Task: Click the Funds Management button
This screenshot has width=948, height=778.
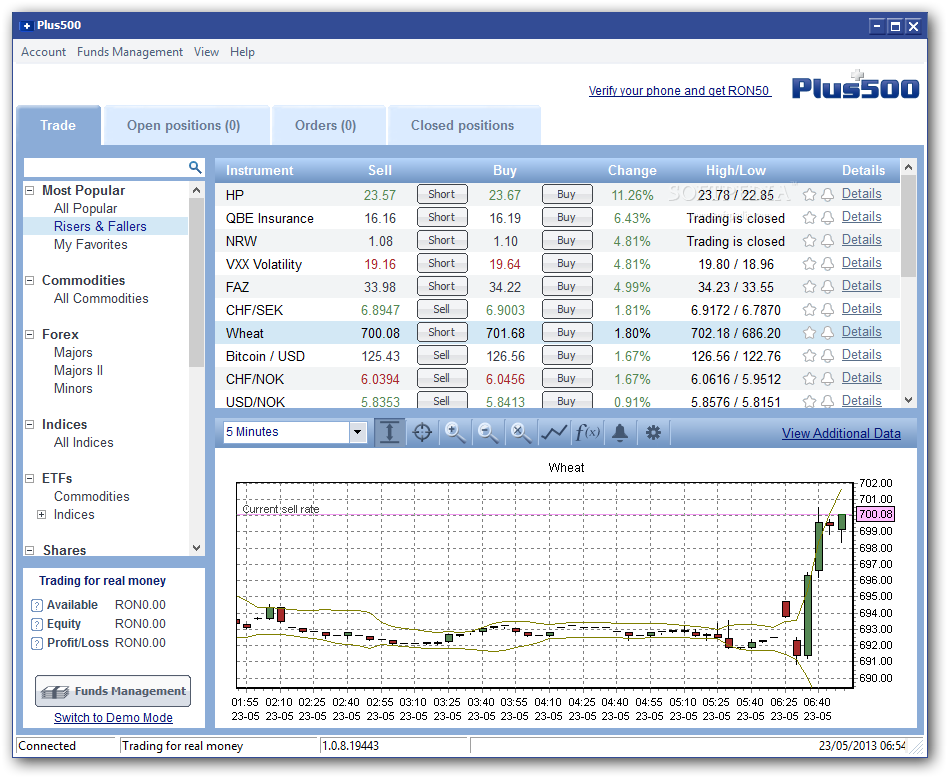Action: (113, 691)
